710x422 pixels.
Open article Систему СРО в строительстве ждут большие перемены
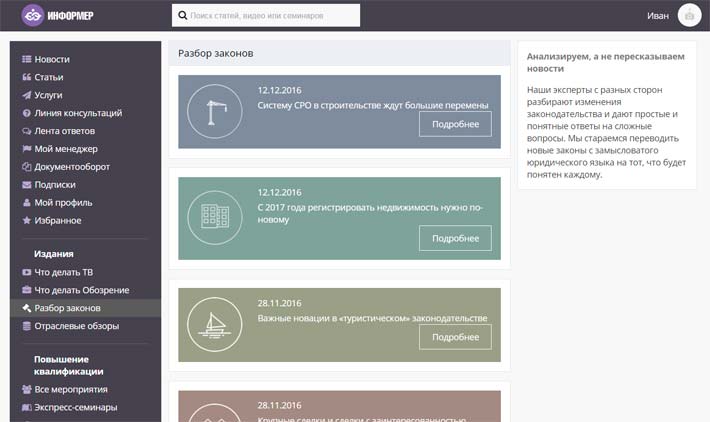373,106
